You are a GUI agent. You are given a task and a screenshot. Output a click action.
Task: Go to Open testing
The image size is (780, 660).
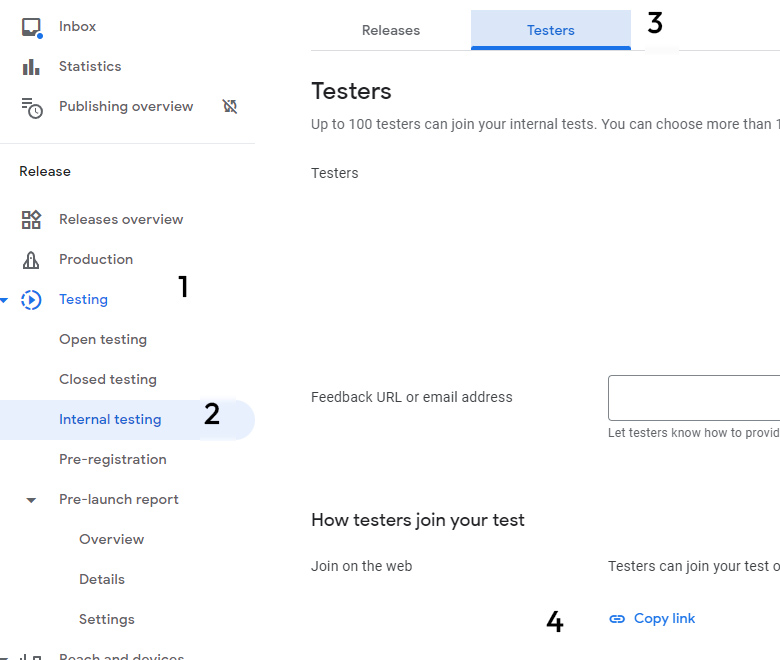pos(103,340)
